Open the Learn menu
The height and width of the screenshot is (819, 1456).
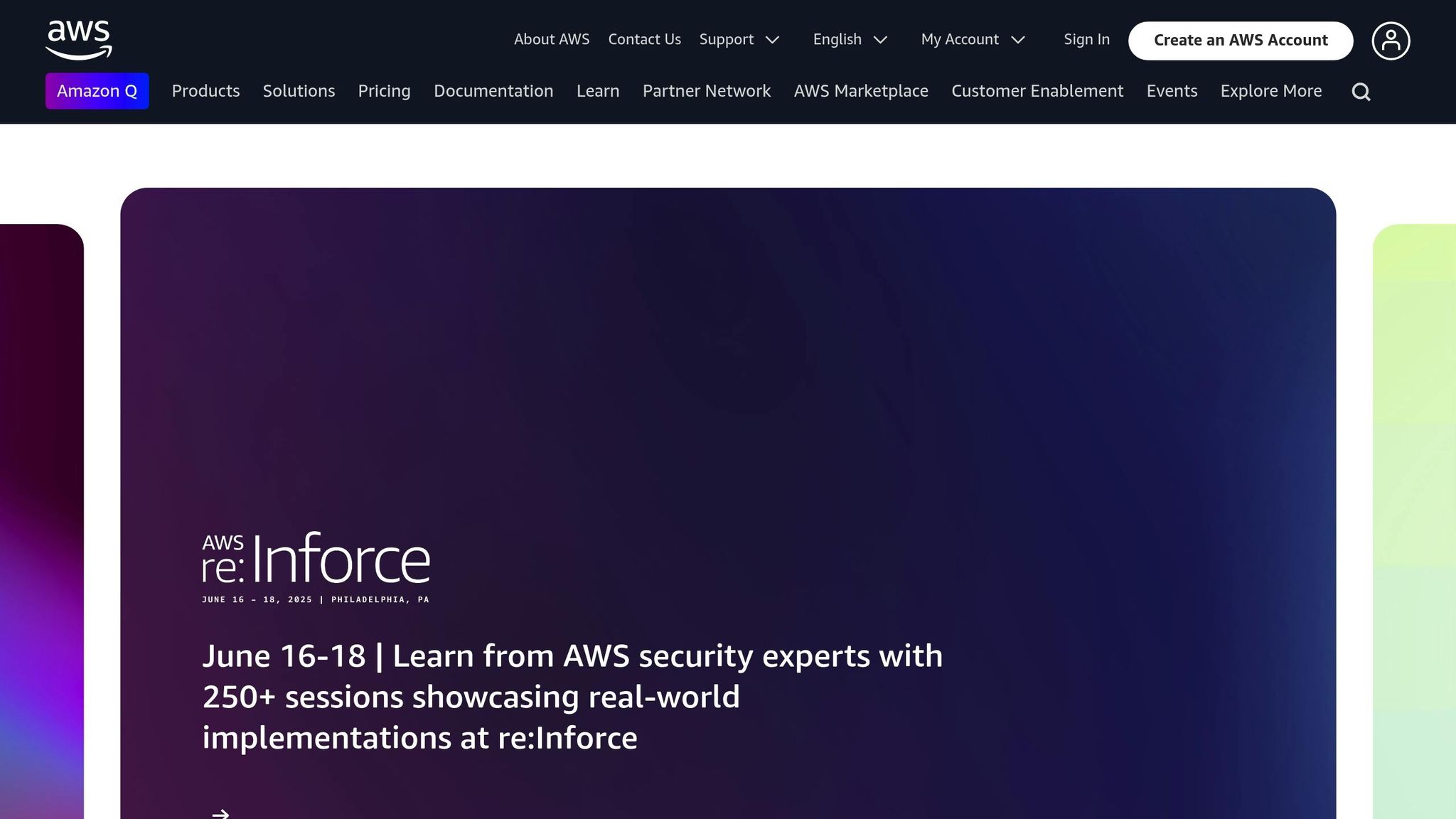(598, 91)
